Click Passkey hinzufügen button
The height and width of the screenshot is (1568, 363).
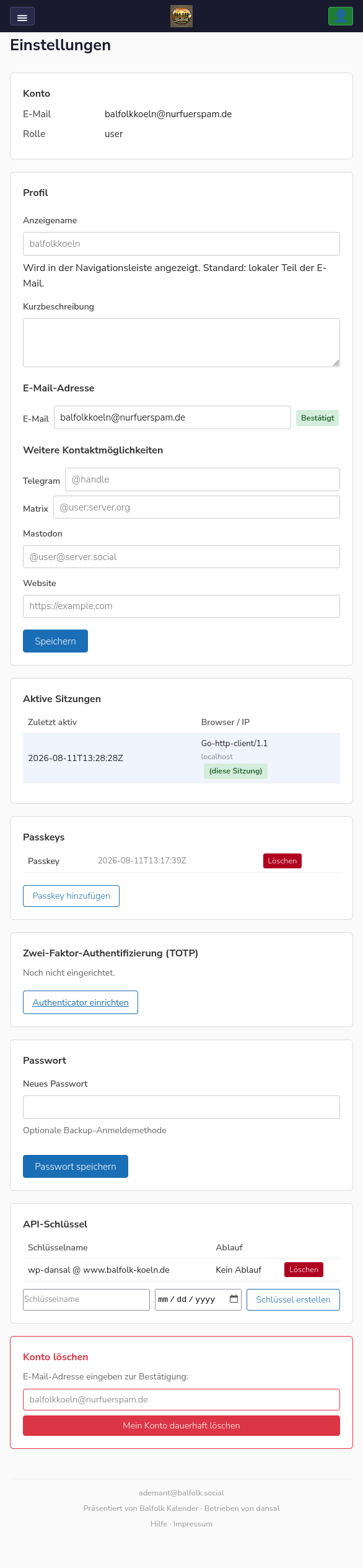[71, 896]
